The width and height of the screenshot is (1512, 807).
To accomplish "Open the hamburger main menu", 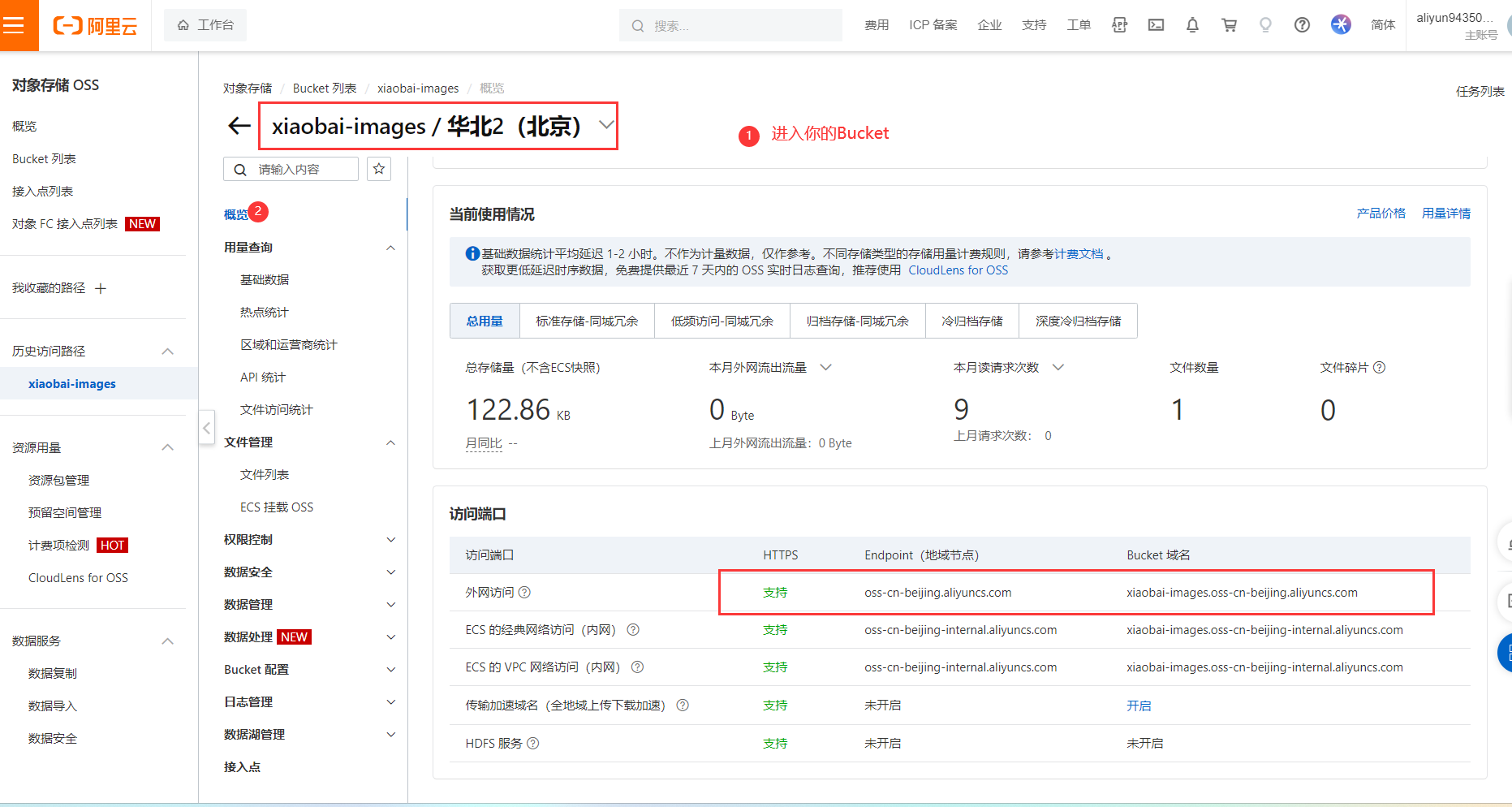I will pos(14,25).
